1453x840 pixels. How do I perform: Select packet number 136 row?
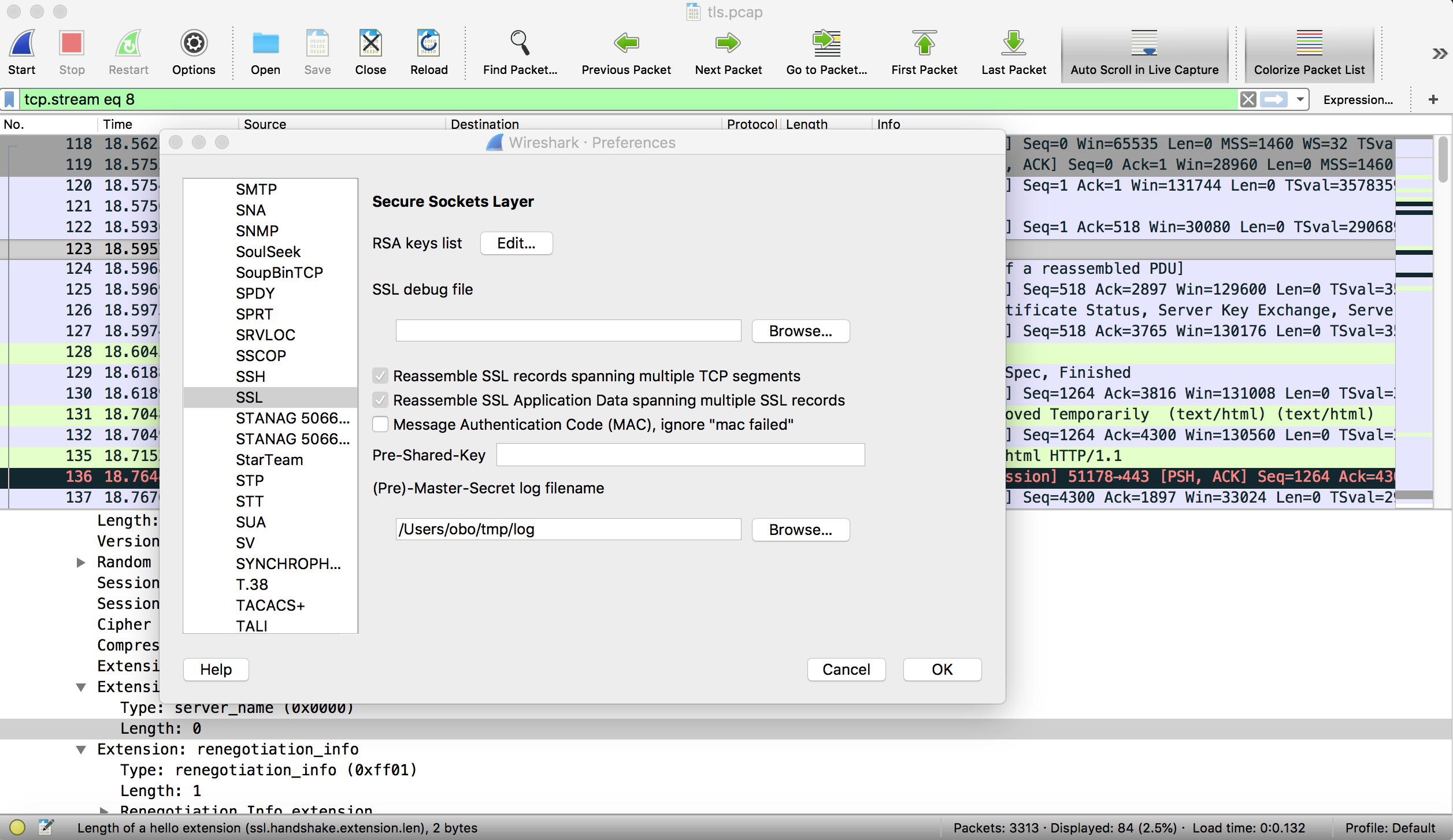[x=80, y=477]
